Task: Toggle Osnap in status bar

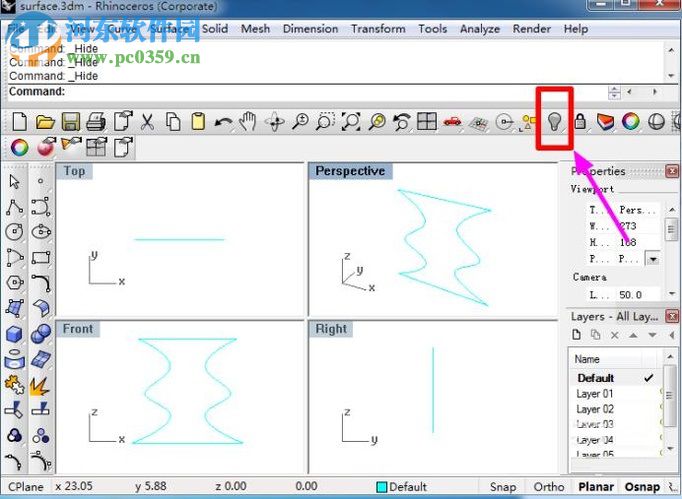Action: pos(642,487)
